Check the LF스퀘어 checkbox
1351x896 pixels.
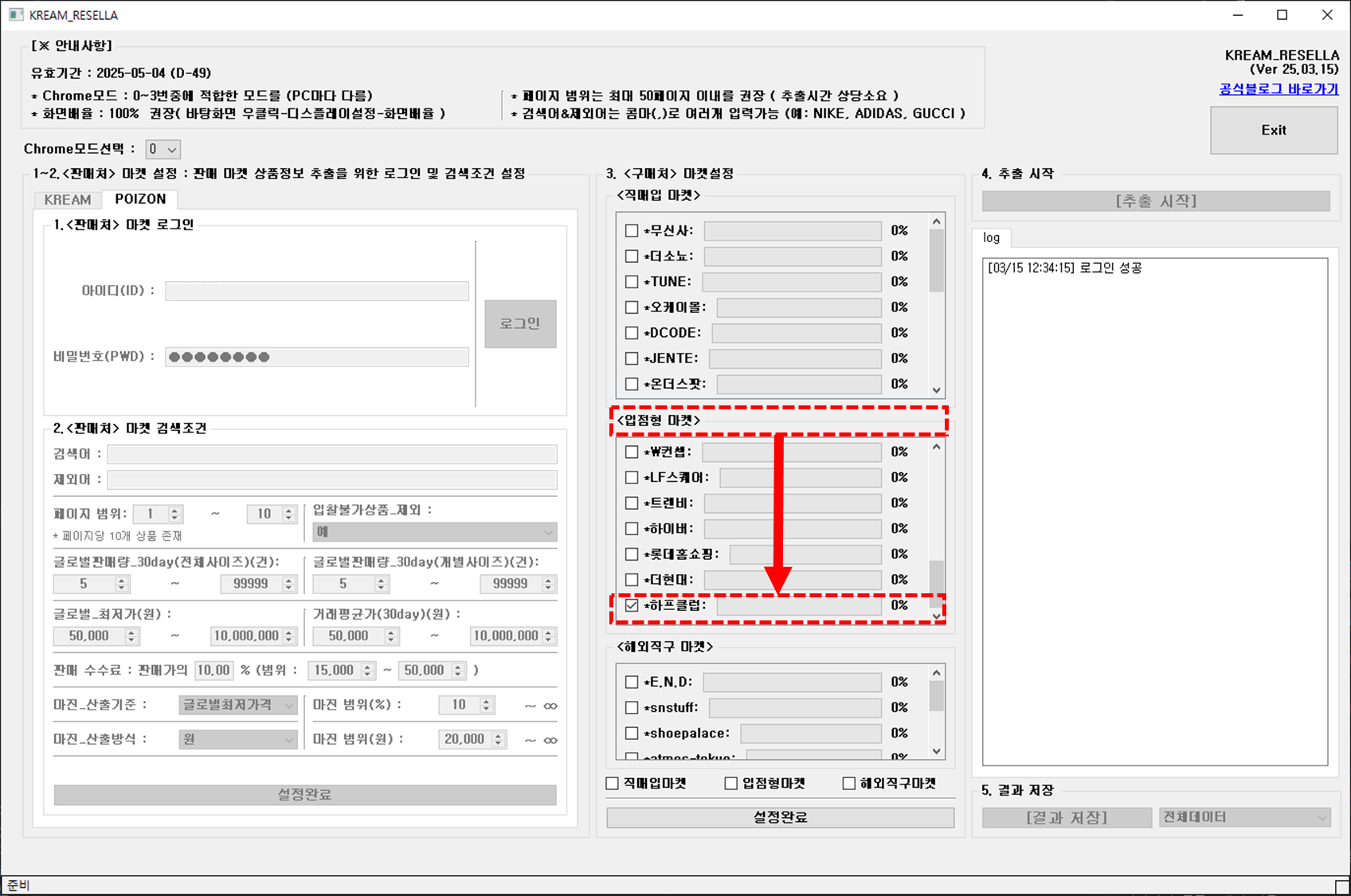[632, 478]
